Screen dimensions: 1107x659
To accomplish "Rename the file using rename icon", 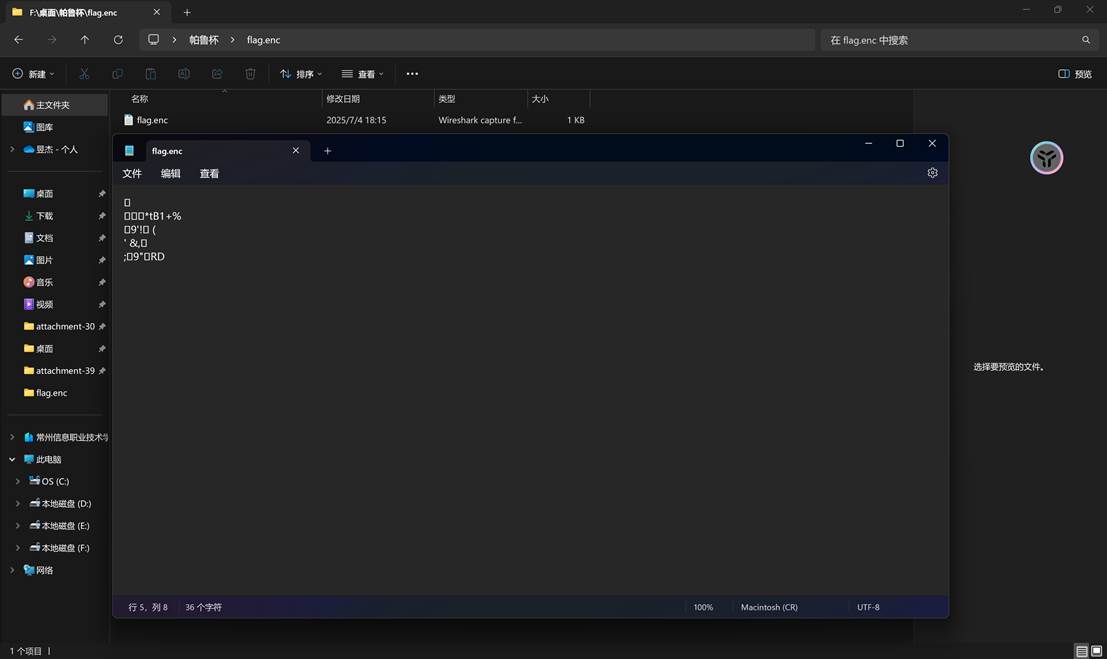I will tap(184, 73).
